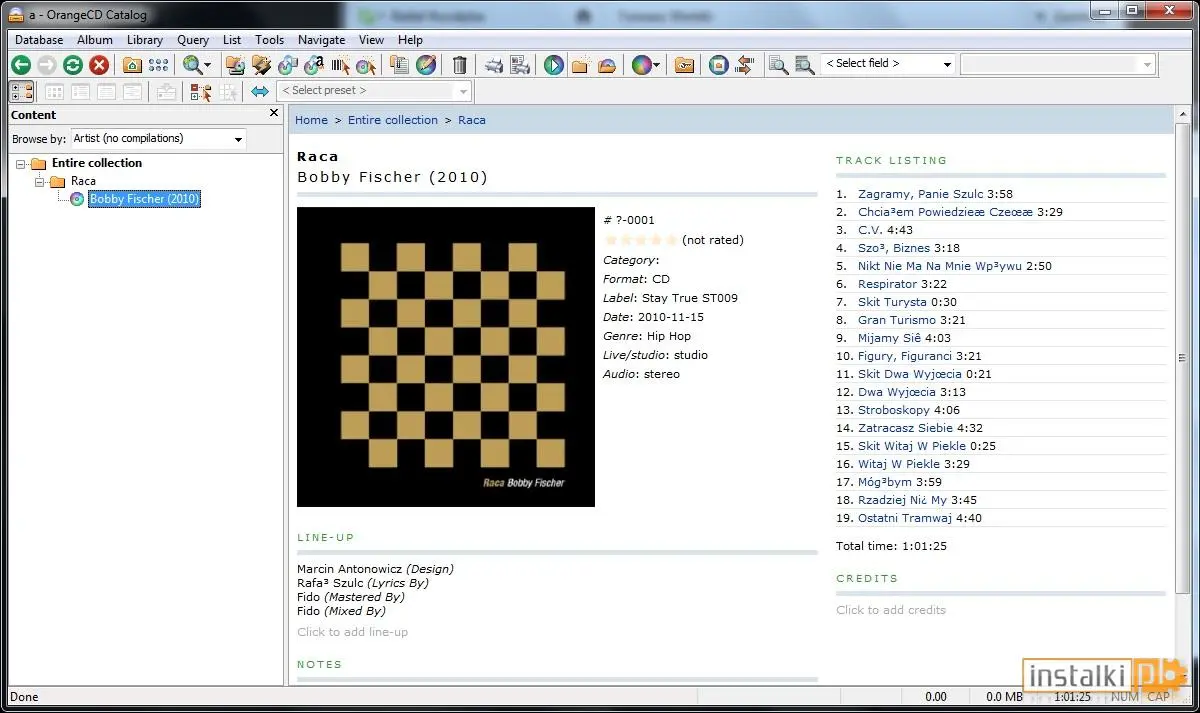The image size is (1200, 713).
Task: Click the green Refresh icon
Action: (73, 65)
